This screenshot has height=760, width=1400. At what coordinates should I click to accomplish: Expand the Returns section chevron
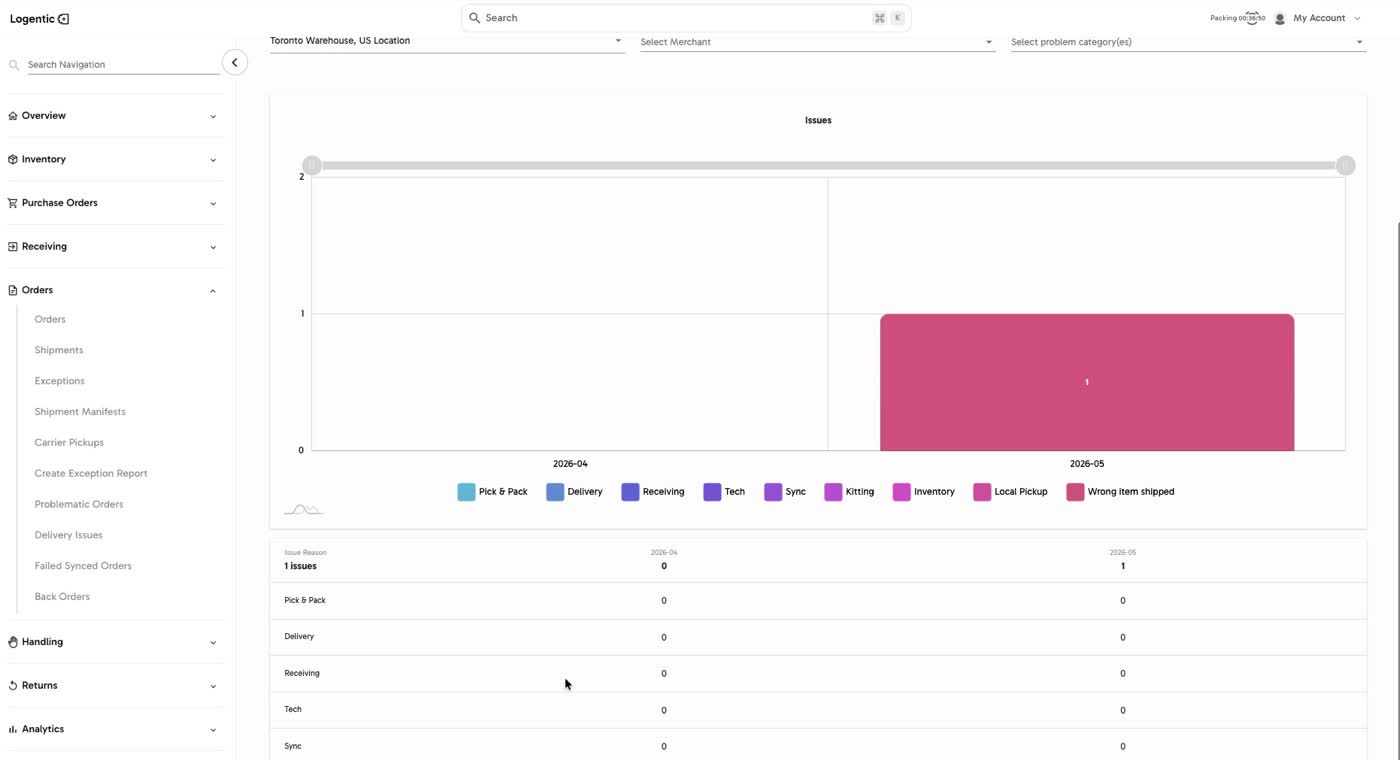pyautogui.click(x=213, y=686)
